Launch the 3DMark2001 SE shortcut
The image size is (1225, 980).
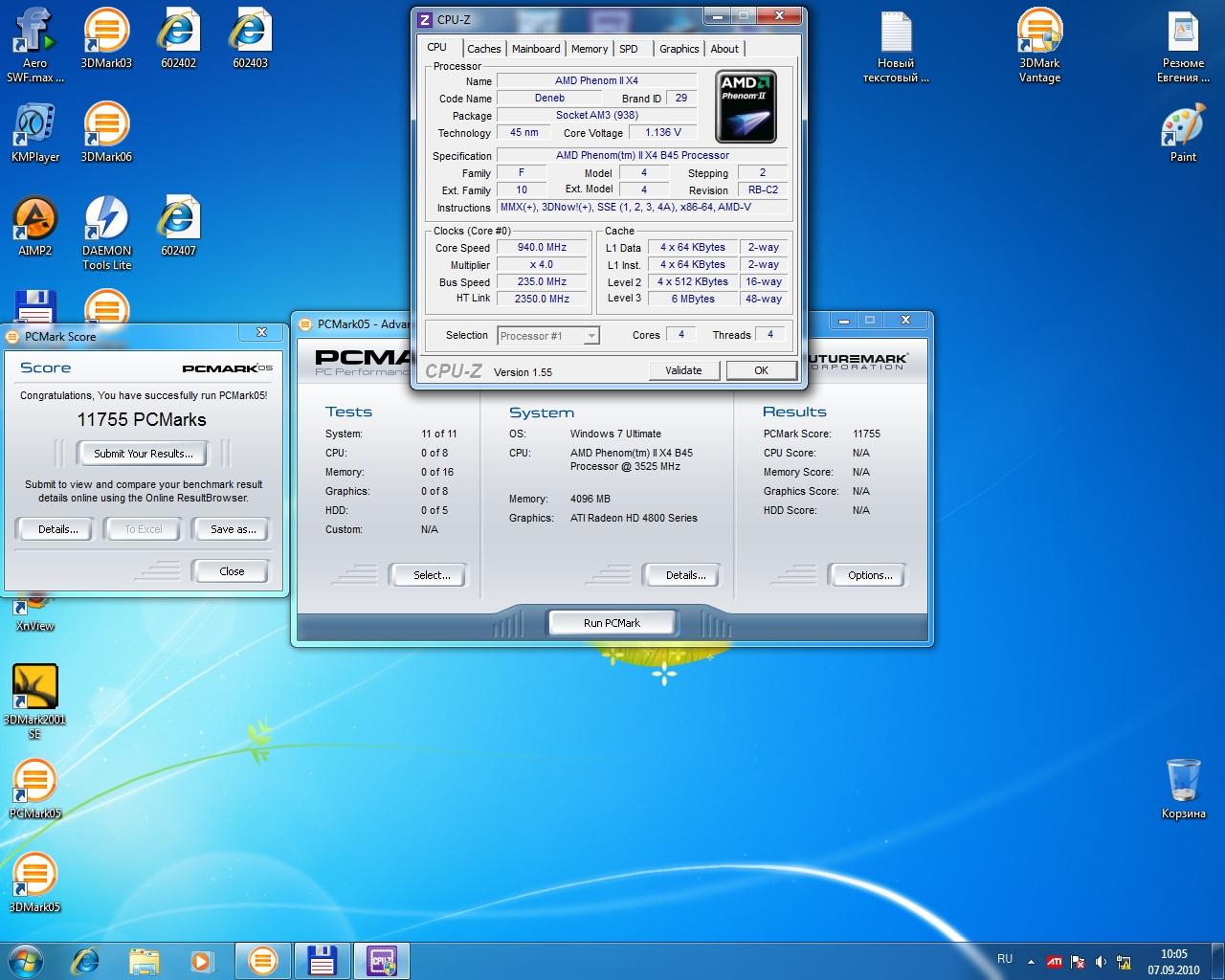tap(34, 702)
